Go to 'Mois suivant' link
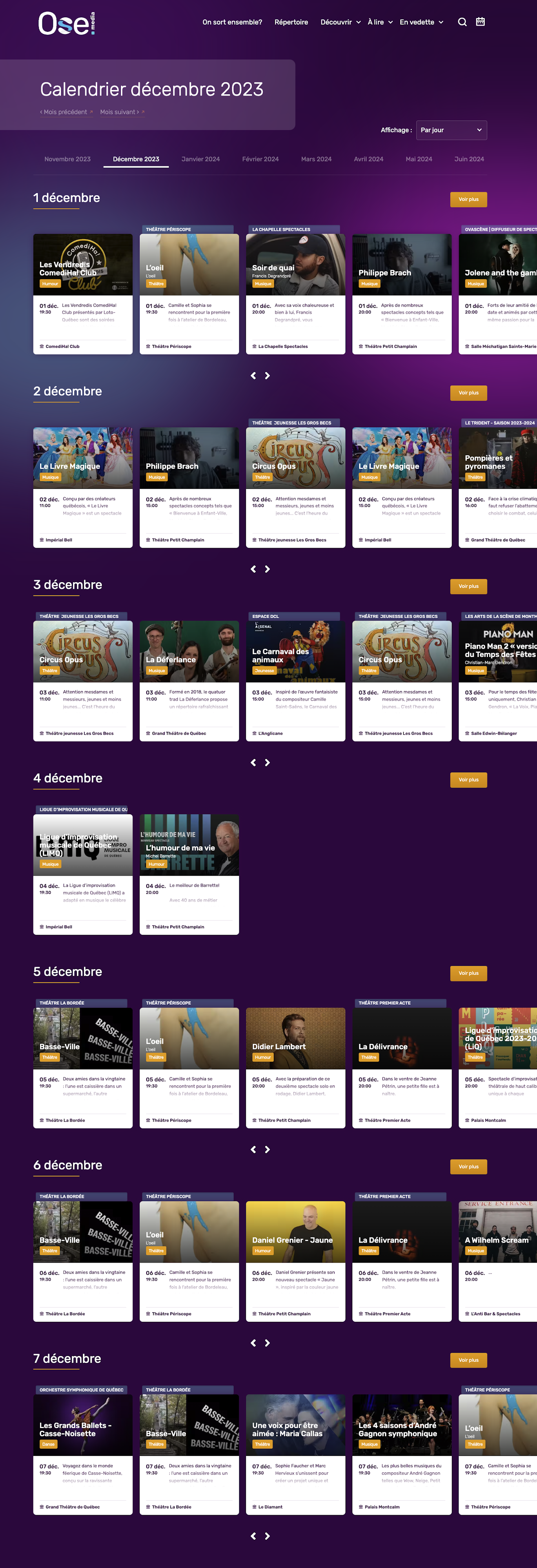Screen dimensions: 537x1568 (x=122, y=112)
